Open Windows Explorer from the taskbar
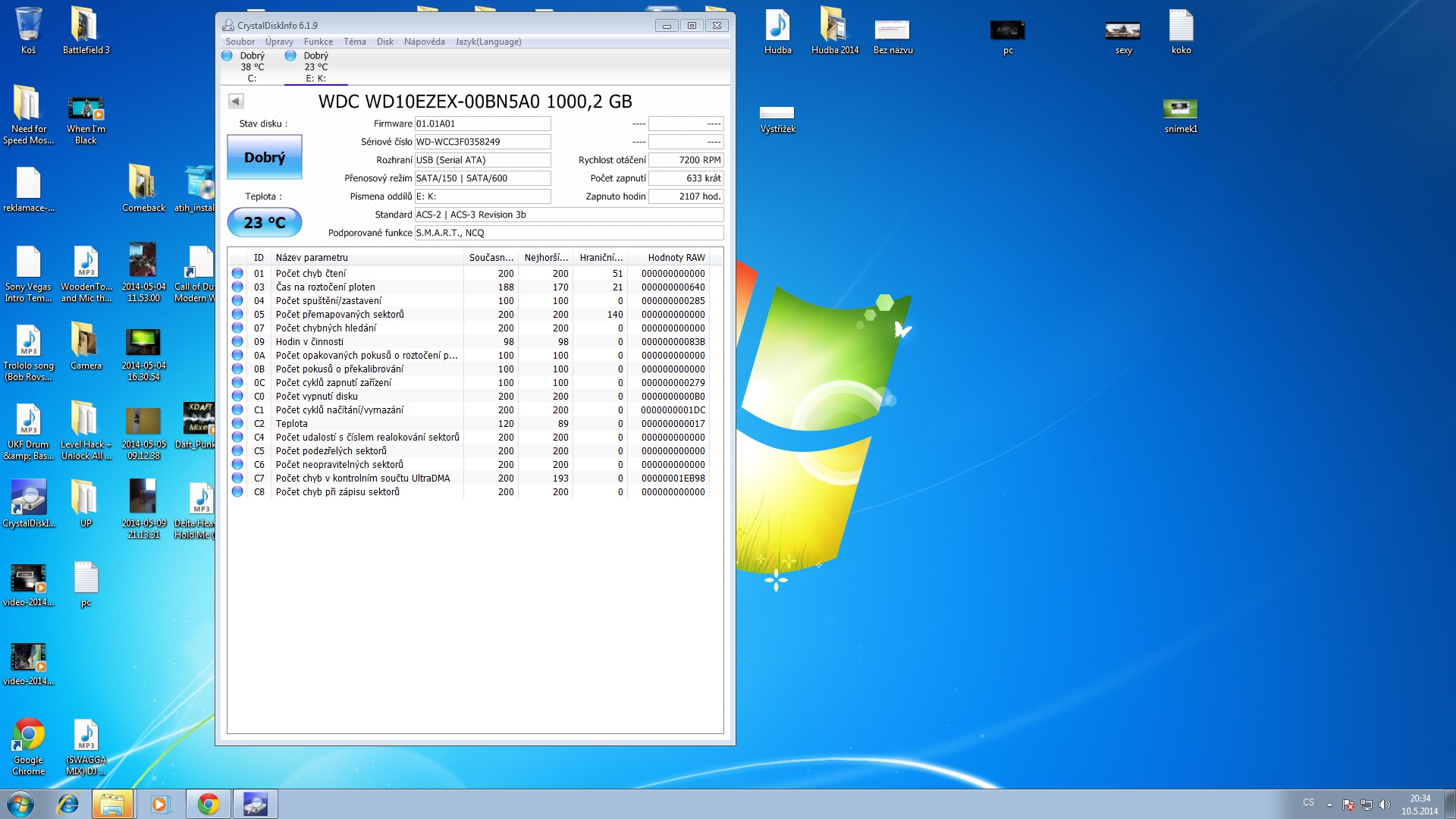1456x819 pixels. (112, 804)
